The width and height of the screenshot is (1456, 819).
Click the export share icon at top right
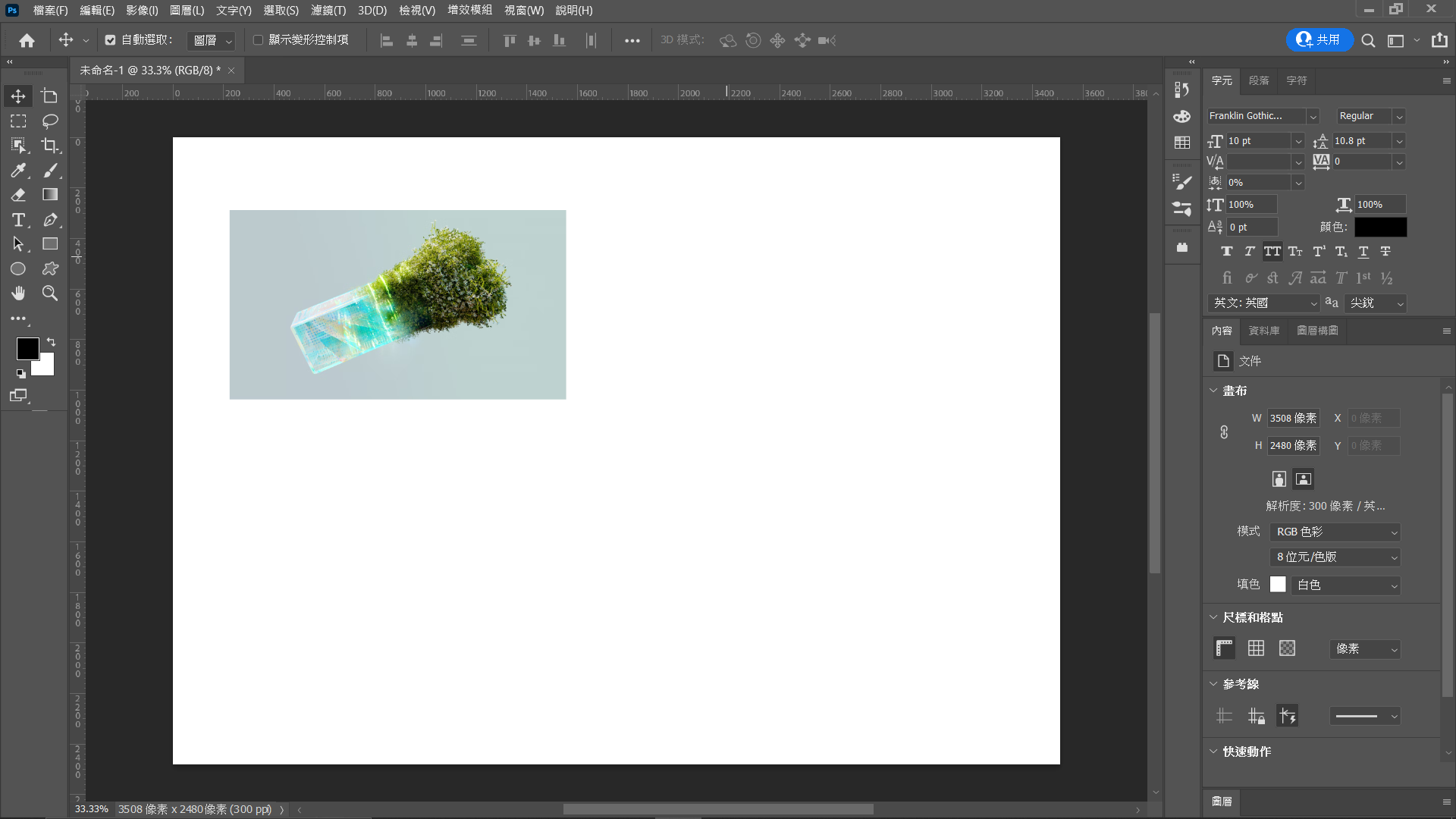(1439, 40)
